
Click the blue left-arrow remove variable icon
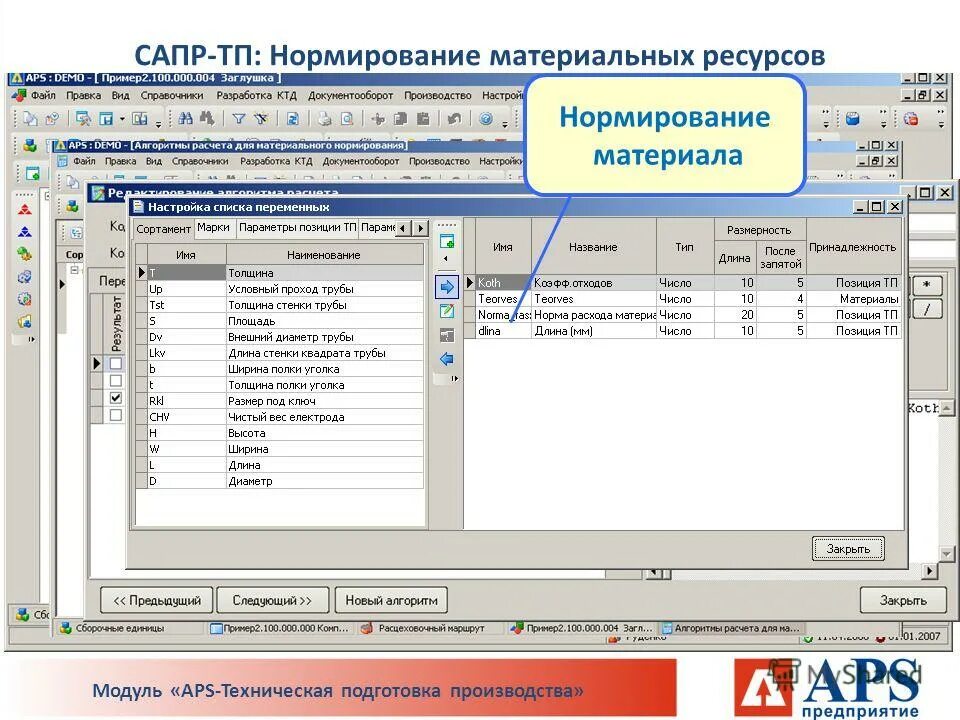coord(446,358)
